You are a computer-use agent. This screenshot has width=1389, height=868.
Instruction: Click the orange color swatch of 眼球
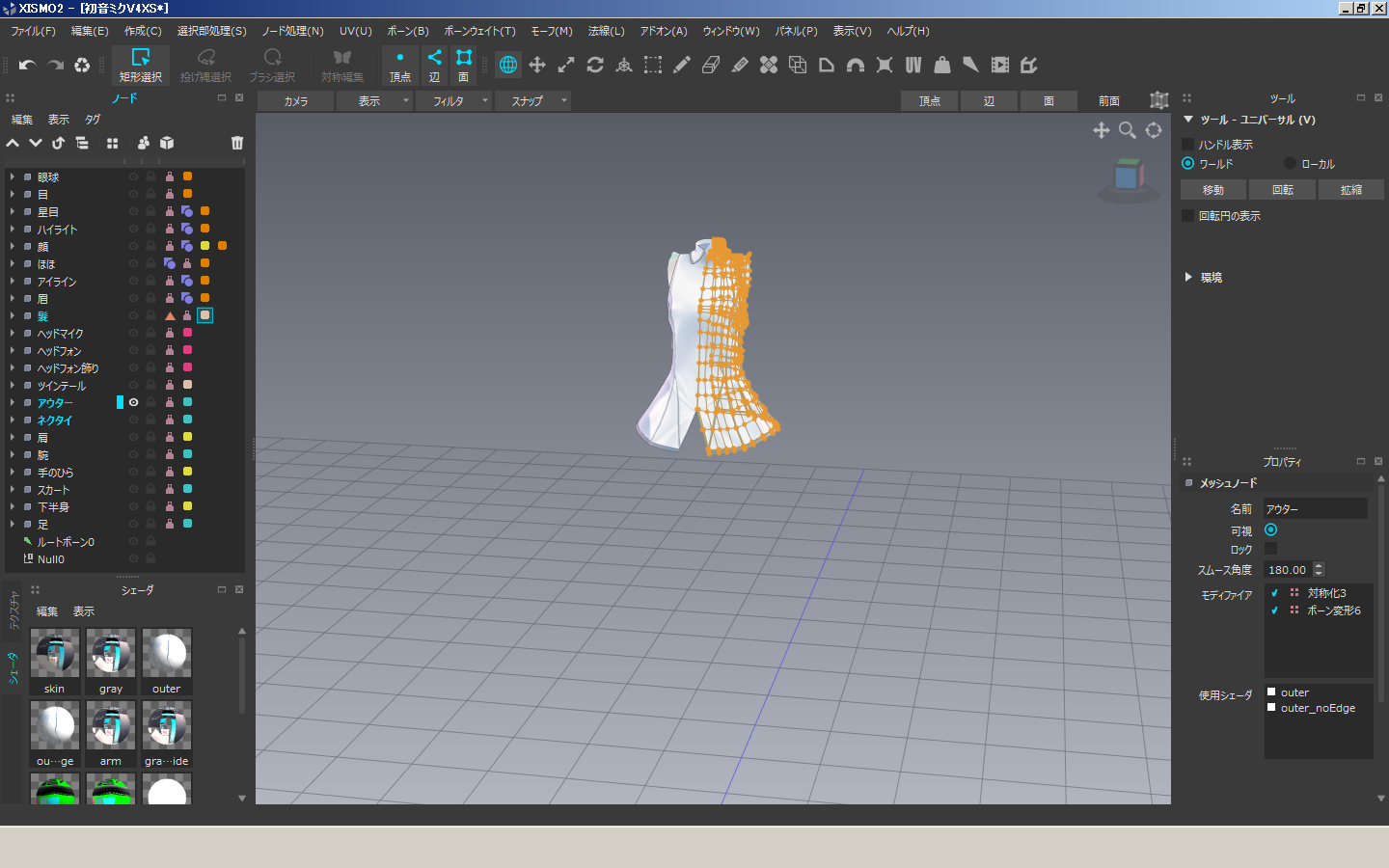[x=187, y=176]
